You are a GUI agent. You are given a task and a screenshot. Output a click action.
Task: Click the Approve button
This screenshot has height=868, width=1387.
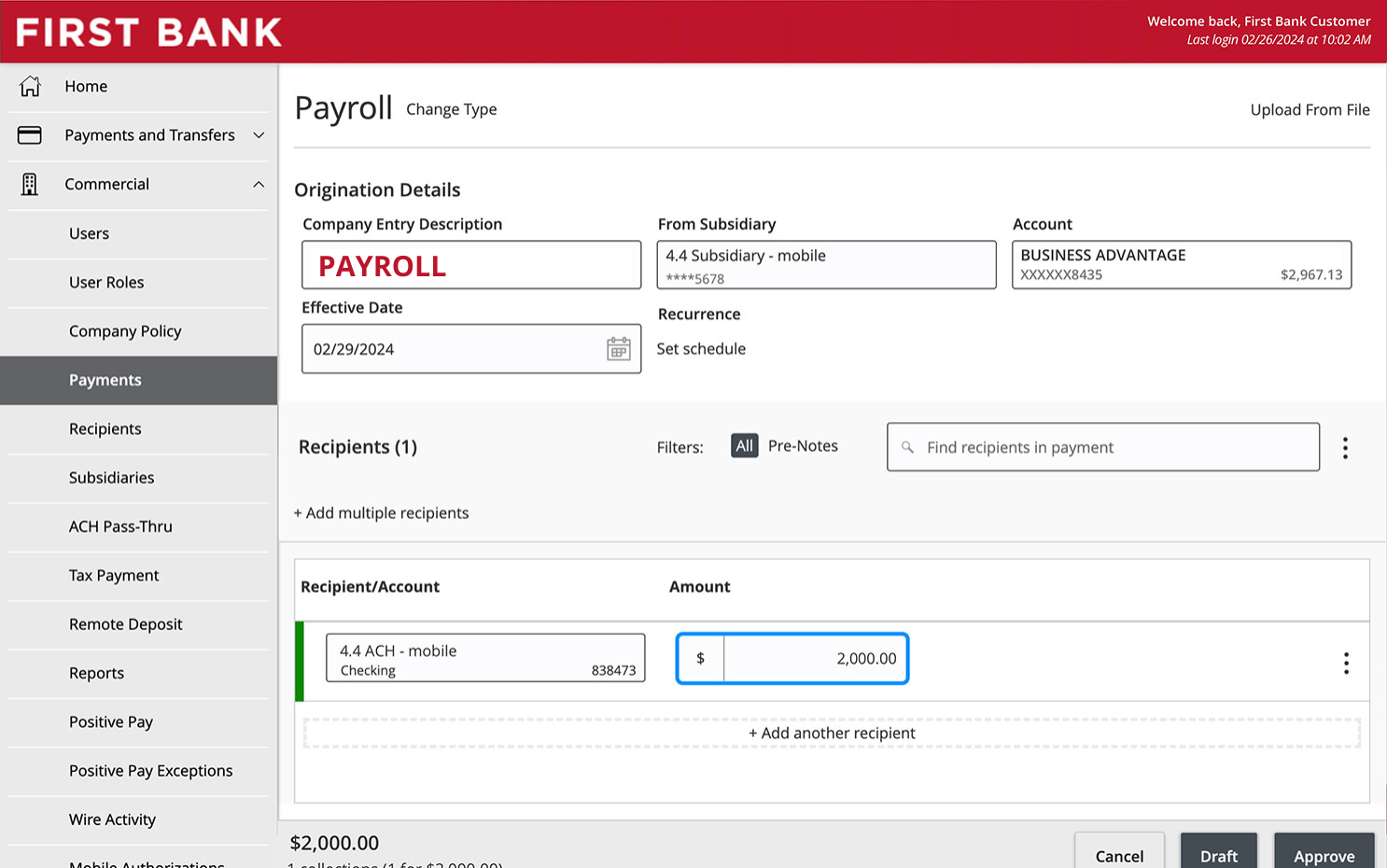[1324, 854]
